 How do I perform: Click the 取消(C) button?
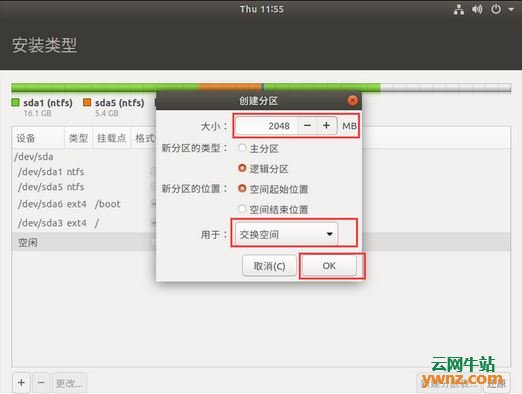[x=269, y=266]
